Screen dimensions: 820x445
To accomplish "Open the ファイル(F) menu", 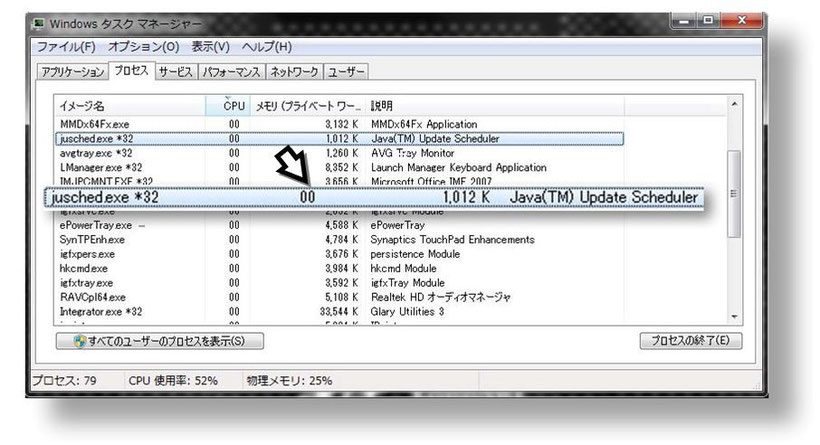I will (x=66, y=47).
